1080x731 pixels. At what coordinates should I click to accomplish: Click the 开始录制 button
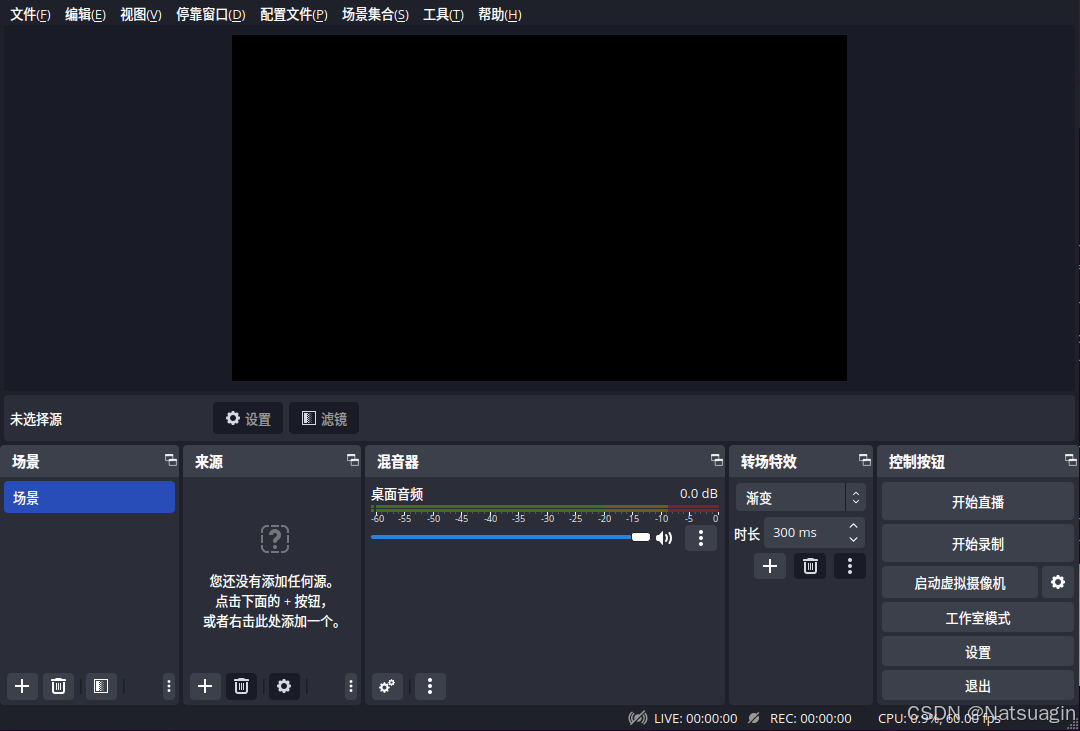[x=977, y=542]
